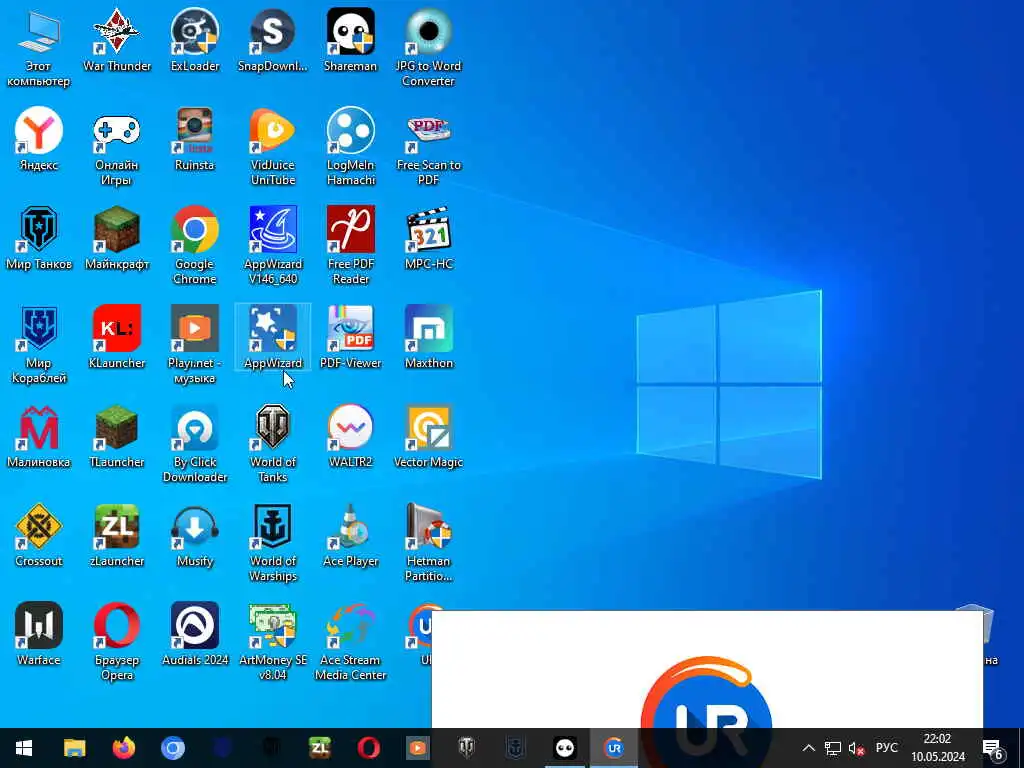Click the Audials 2024 desktop icon

tap(195, 633)
